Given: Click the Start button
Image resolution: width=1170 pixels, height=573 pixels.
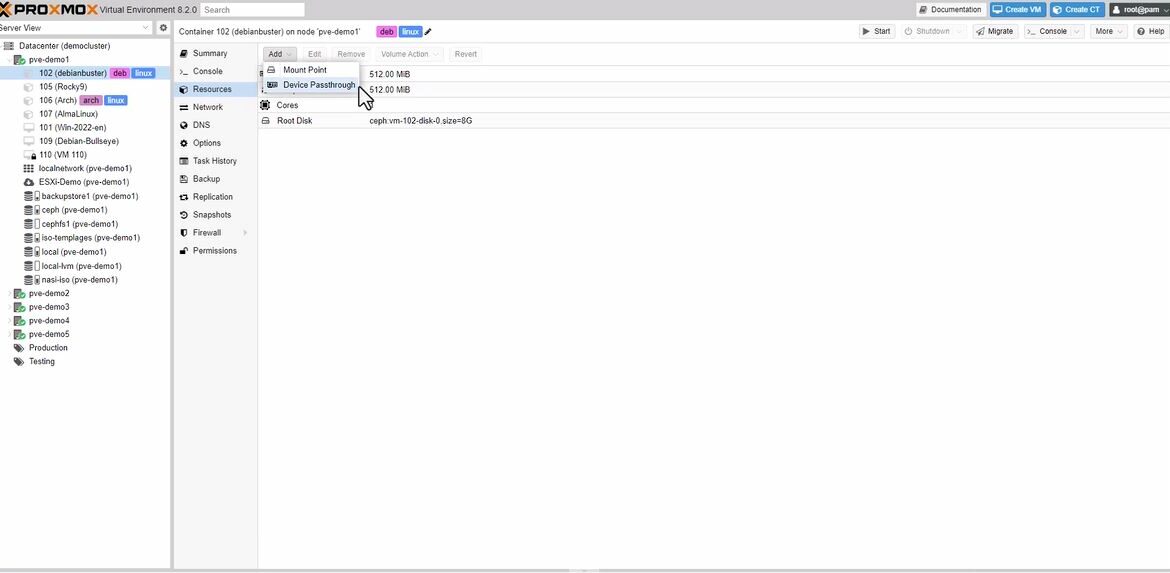Looking at the screenshot, I should (876, 31).
